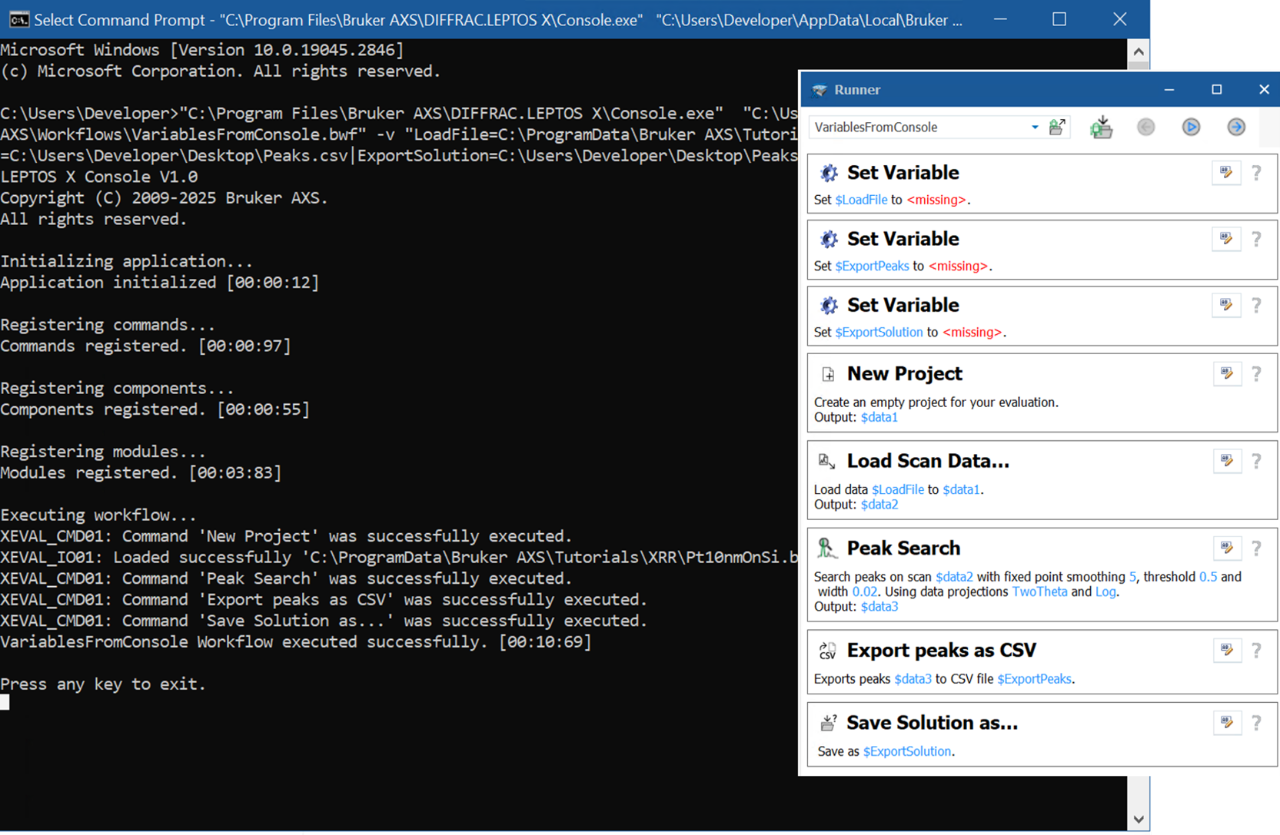Click the Save Solution as step icon
This screenshot has width=1280, height=835.
tap(828, 722)
